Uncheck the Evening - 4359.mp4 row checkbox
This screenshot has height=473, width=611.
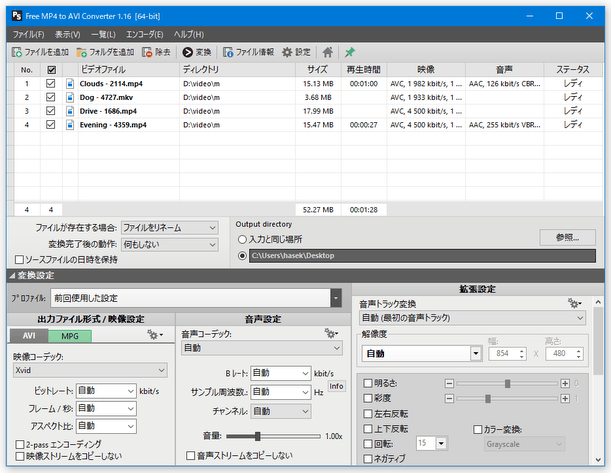(50, 124)
